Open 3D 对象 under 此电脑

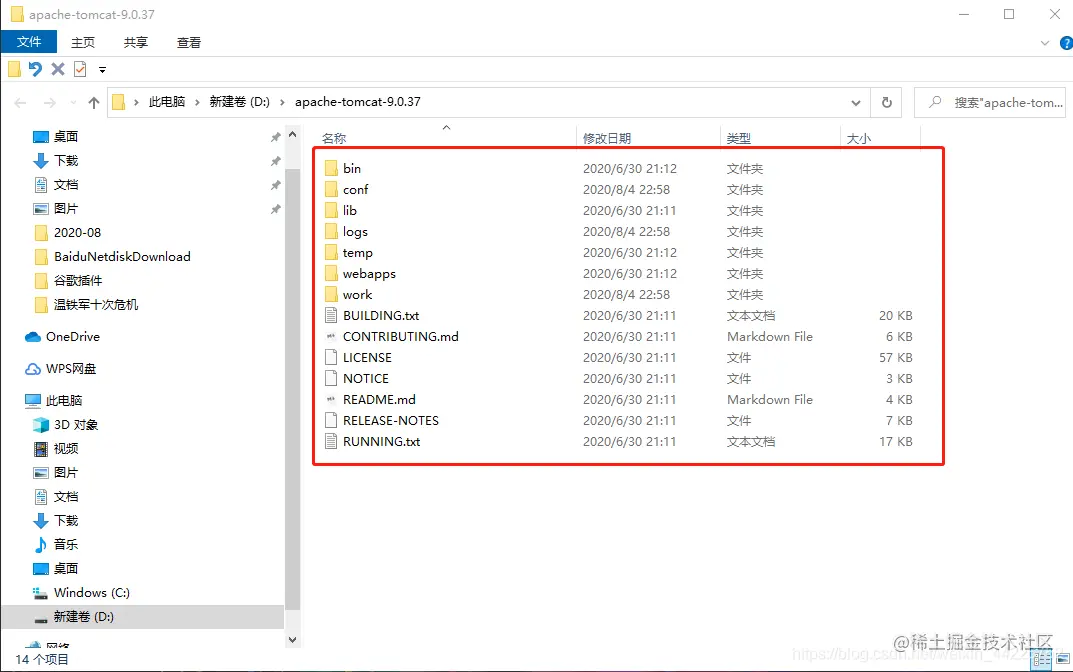point(76,425)
